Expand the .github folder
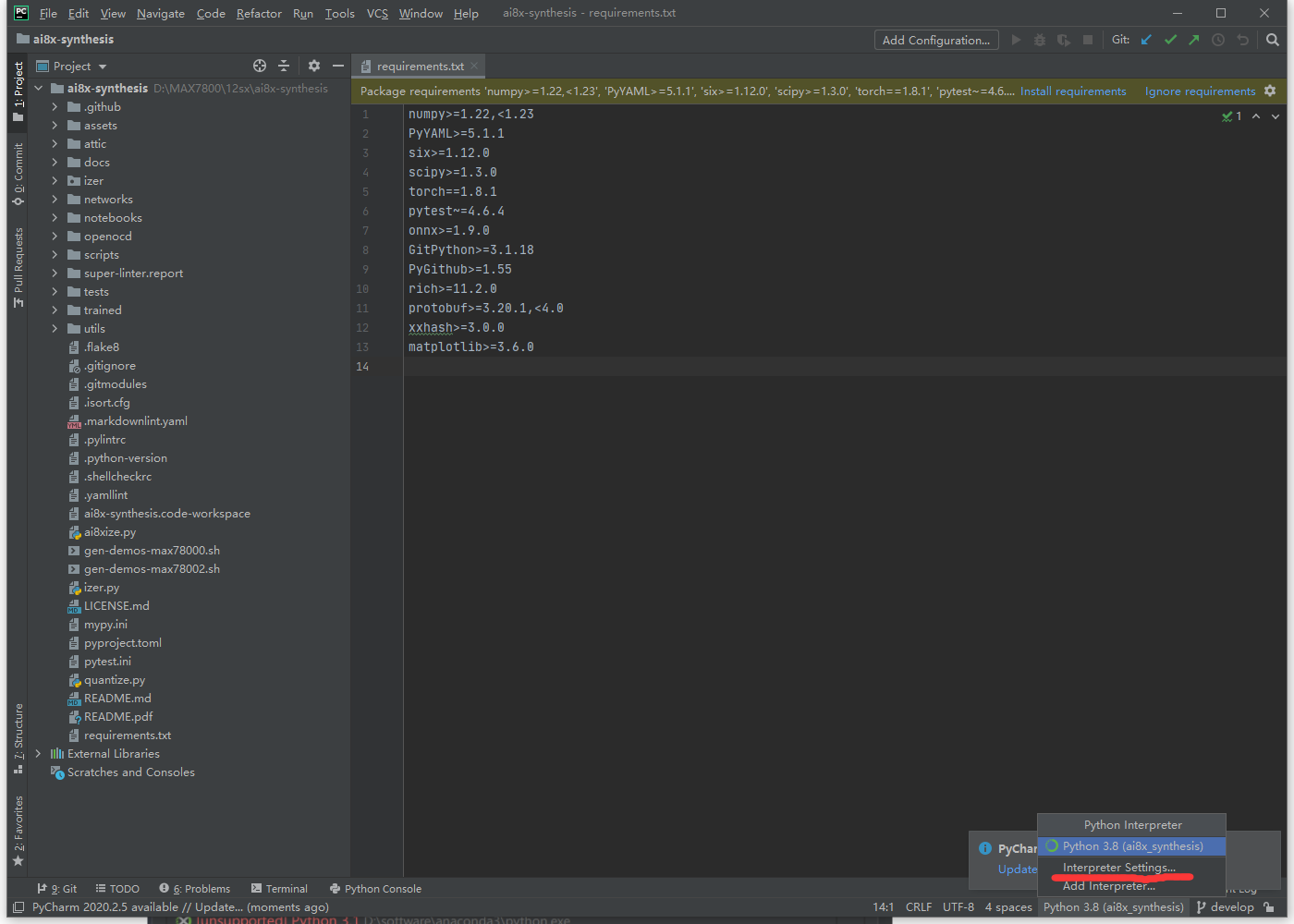Viewport: 1294px width, 924px height. 55,107
